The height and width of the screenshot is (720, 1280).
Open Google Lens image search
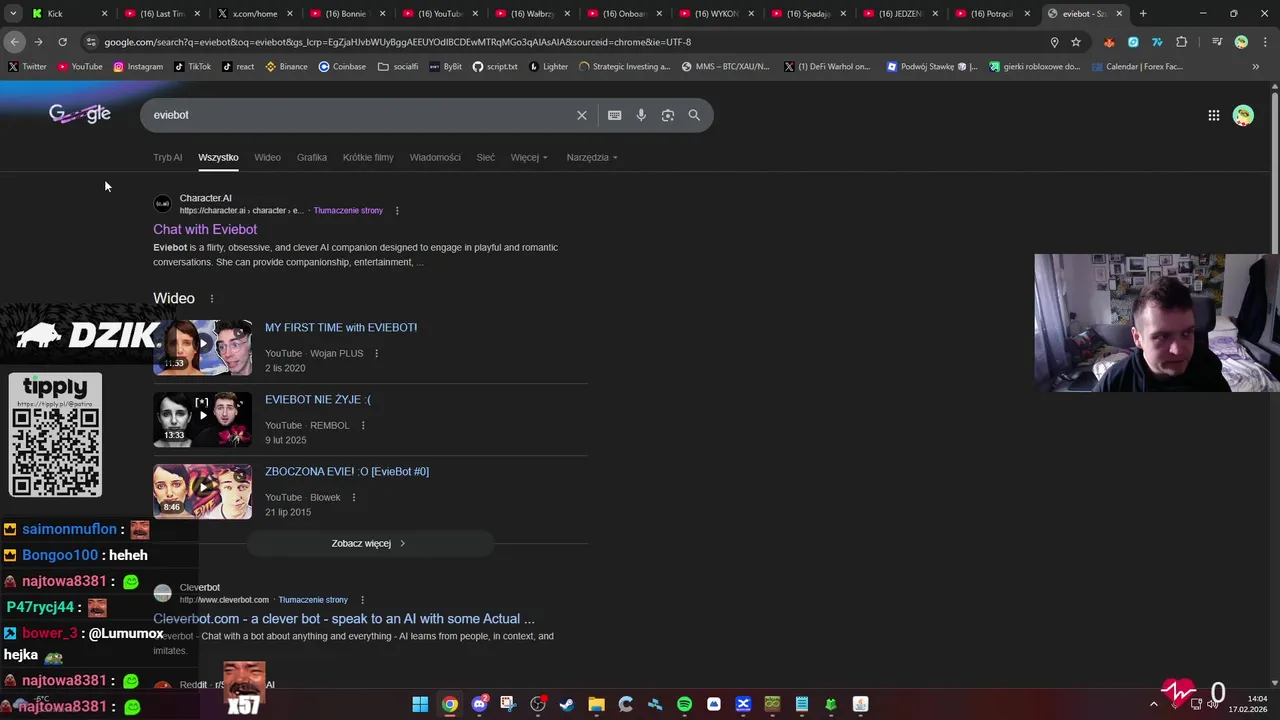[668, 115]
